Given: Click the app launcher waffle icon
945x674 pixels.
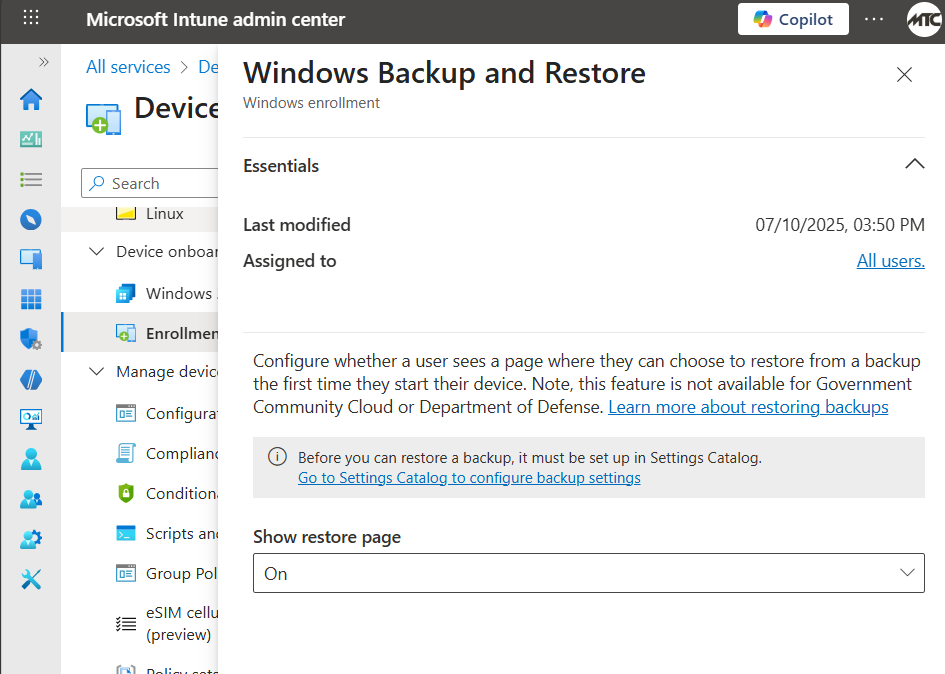Looking at the screenshot, I should [x=31, y=18].
